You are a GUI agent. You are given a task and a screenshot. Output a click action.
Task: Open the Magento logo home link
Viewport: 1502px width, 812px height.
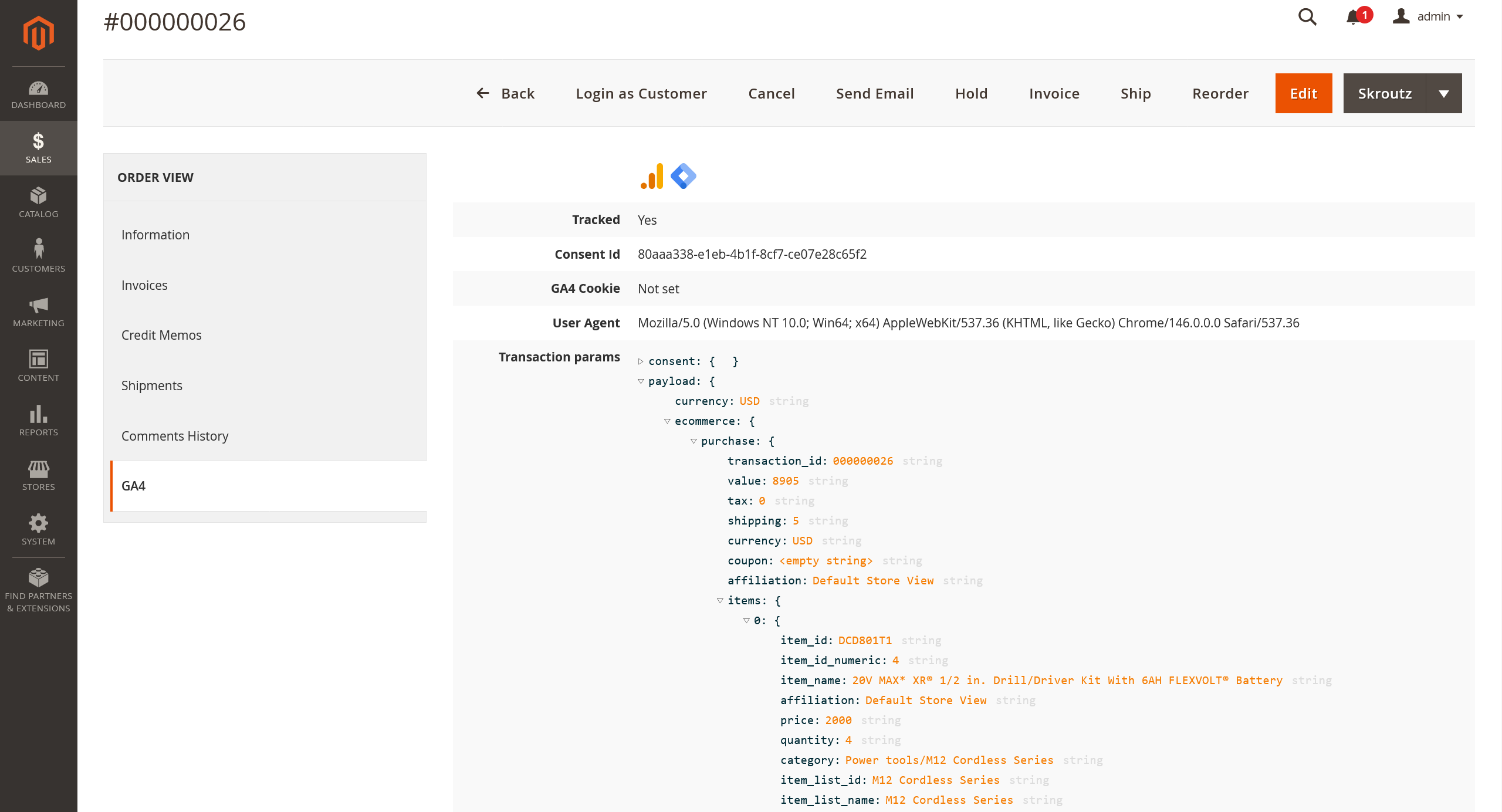click(x=38, y=33)
